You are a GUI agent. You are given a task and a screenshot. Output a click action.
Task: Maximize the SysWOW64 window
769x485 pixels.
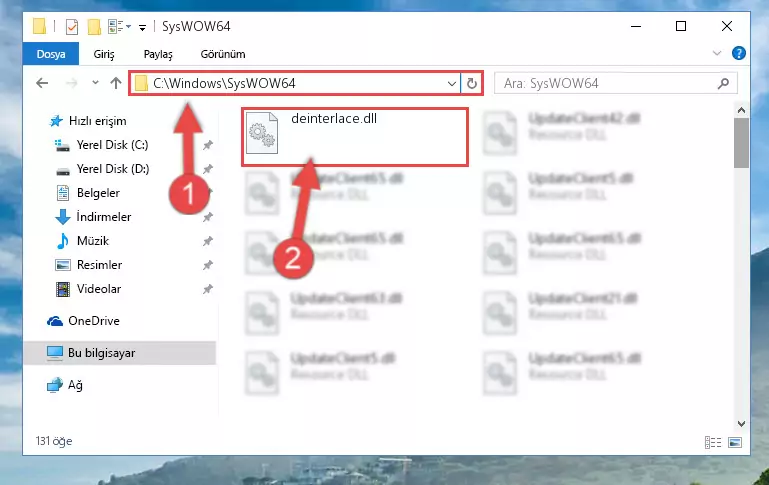pos(681,26)
